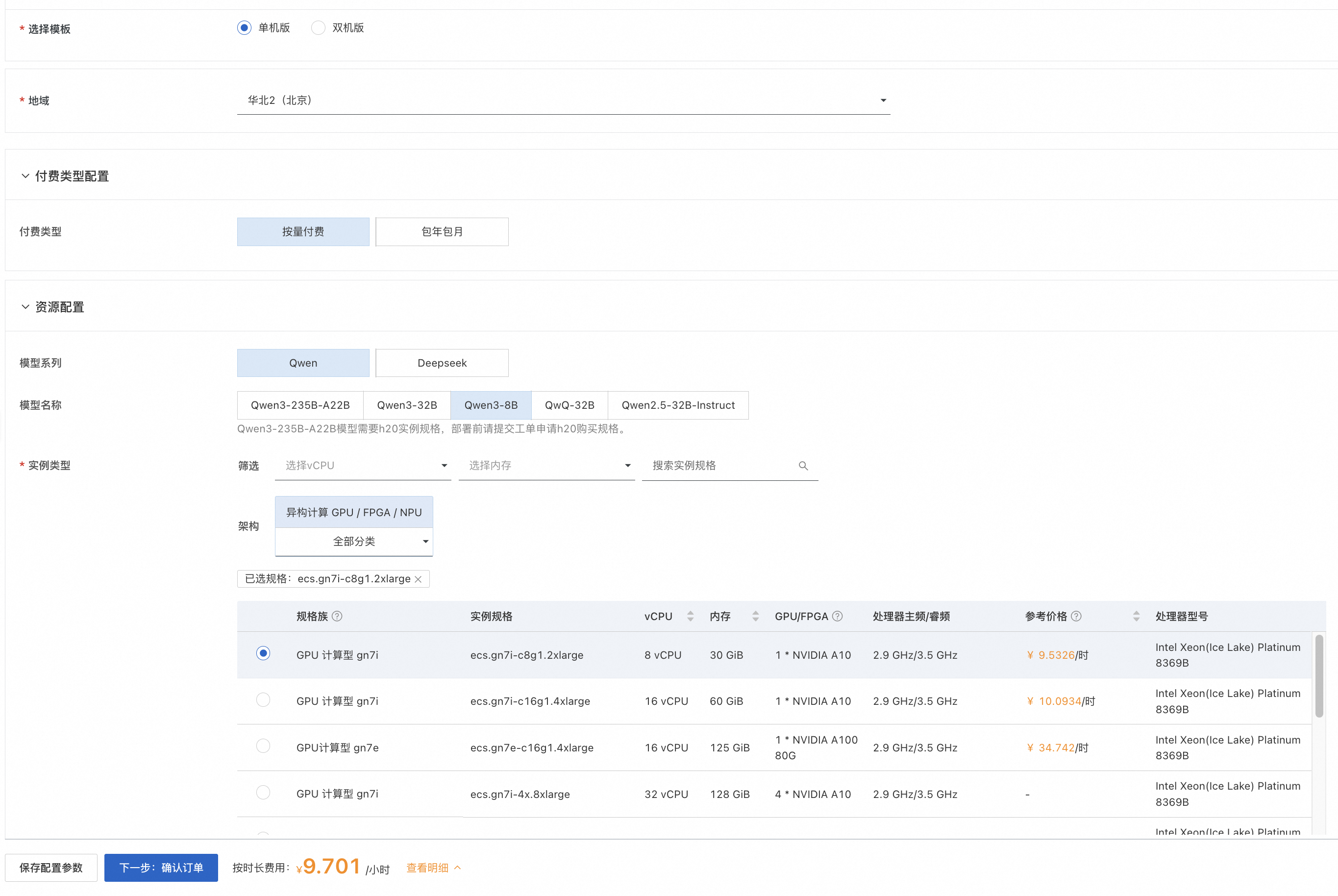Switch model series to Deepseek
Image resolution: width=1338 pixels, height=896 pixels.
(442, 363)
